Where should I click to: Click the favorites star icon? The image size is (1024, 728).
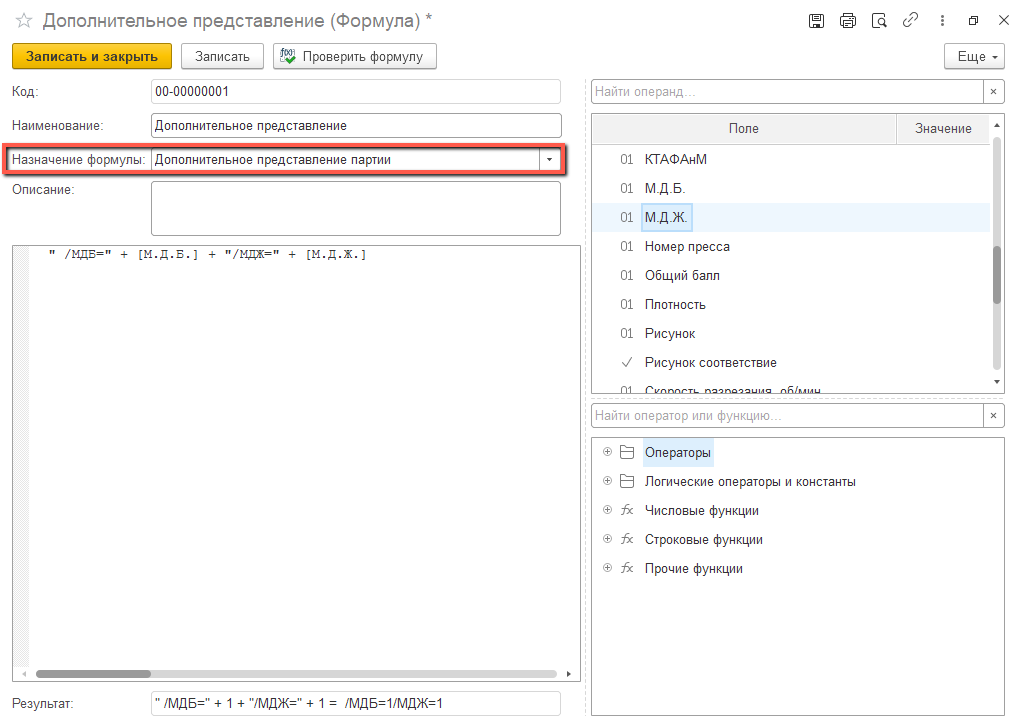point(24,21)
